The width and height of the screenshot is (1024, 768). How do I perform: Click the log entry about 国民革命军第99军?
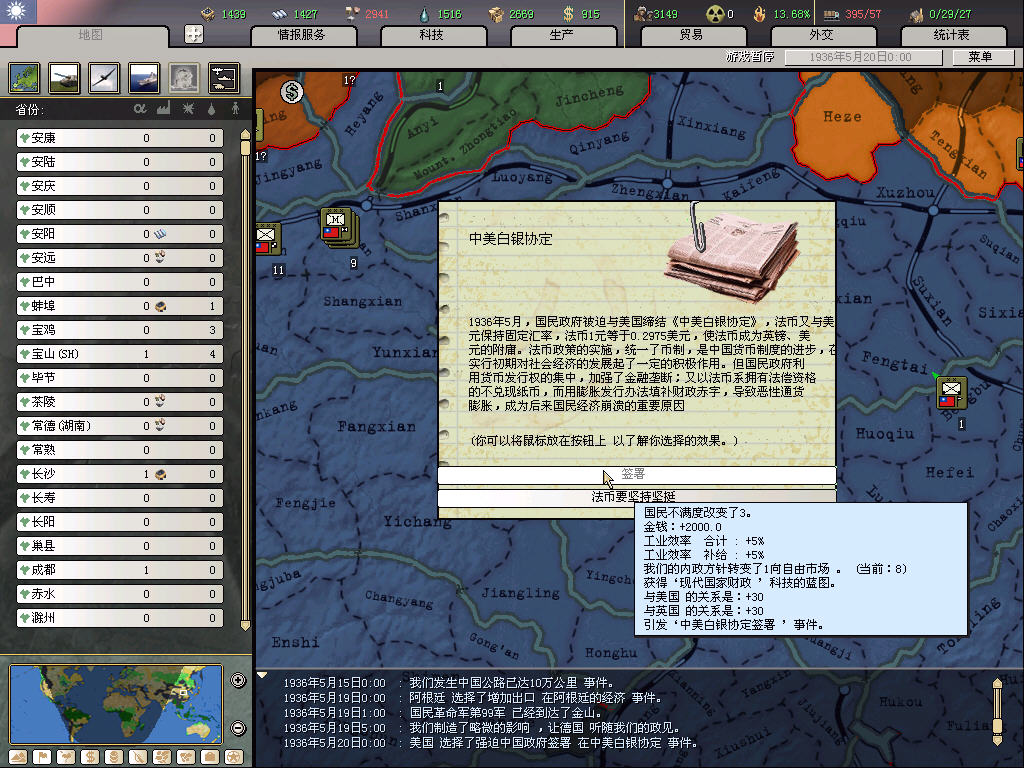pyautogui.click(x=505, y=713)
